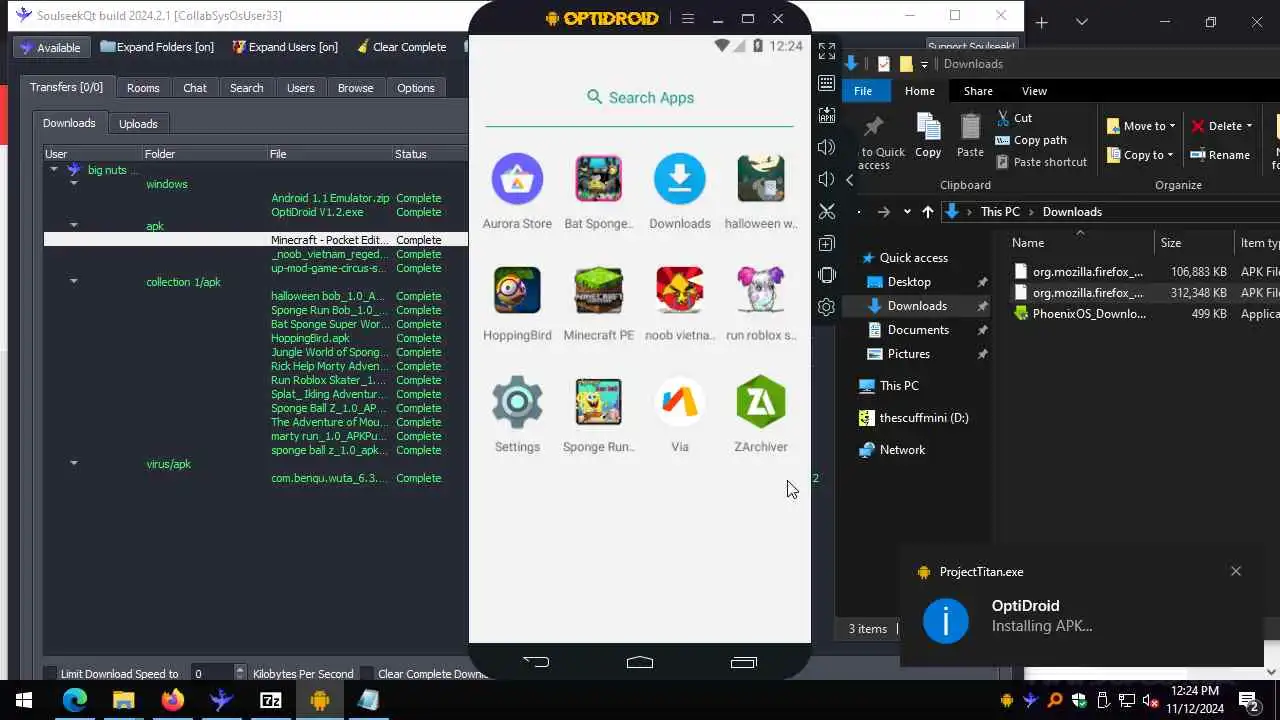
Task: Open Explorer File menu
Action: point(863,91)
